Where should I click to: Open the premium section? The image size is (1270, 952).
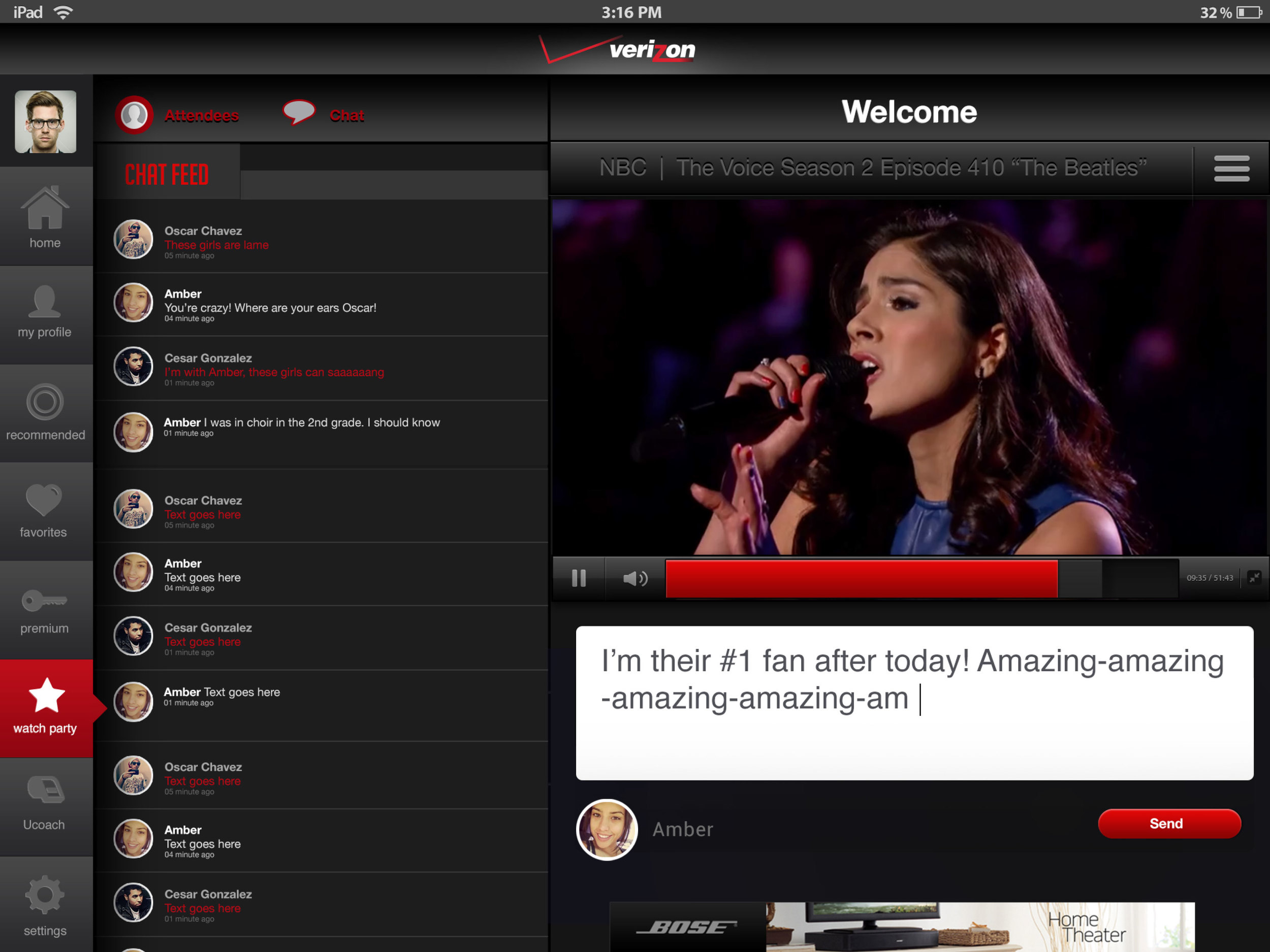tap(45, 608)
